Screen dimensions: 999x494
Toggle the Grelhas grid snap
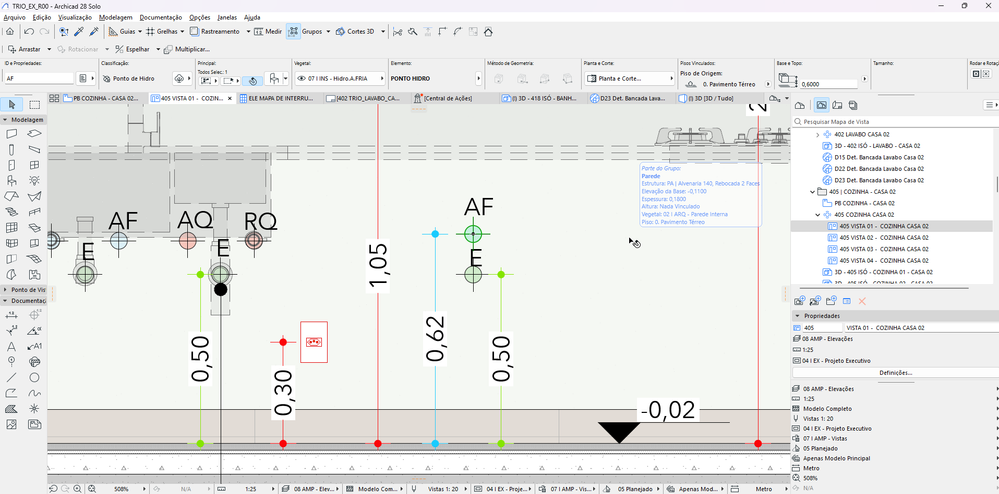click(162, 31)
